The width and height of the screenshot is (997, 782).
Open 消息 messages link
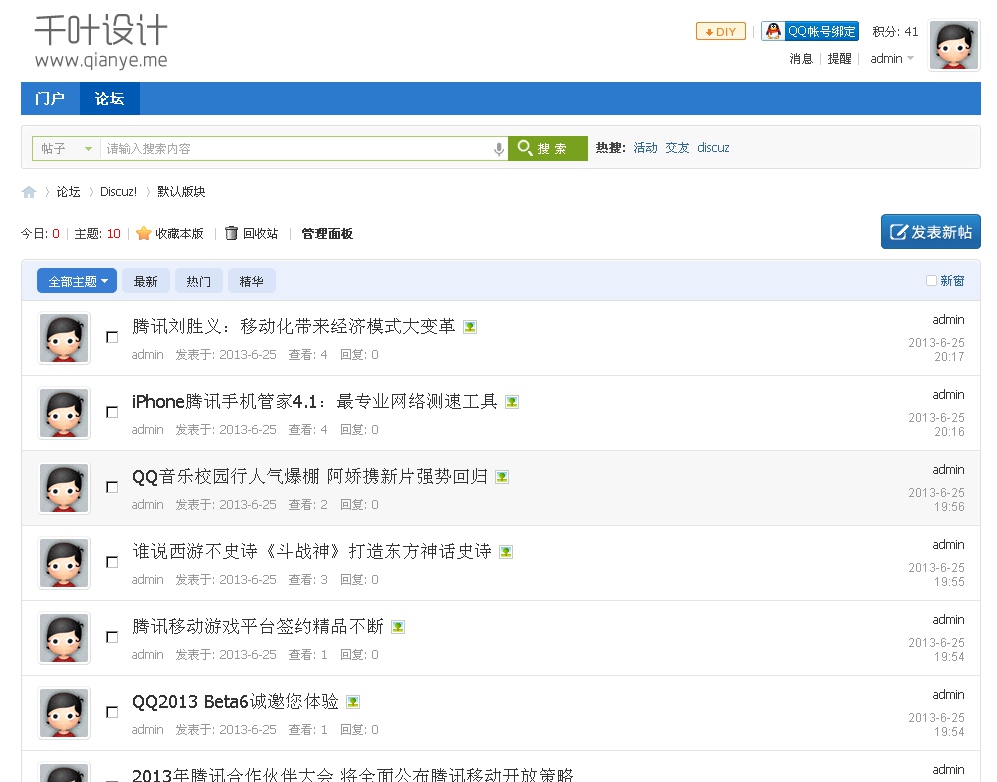[x=801, y=58]
